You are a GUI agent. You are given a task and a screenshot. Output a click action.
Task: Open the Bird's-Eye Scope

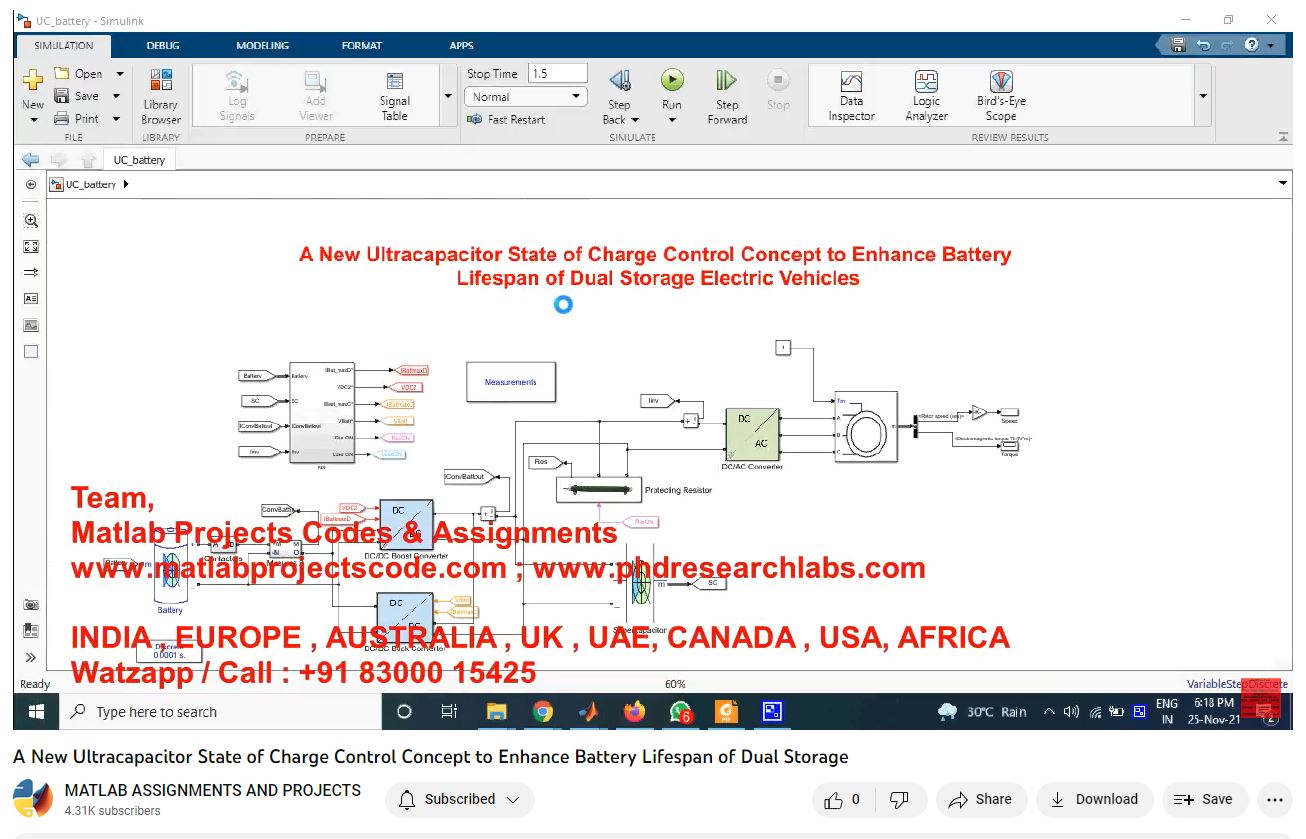tap(1001, 96)
